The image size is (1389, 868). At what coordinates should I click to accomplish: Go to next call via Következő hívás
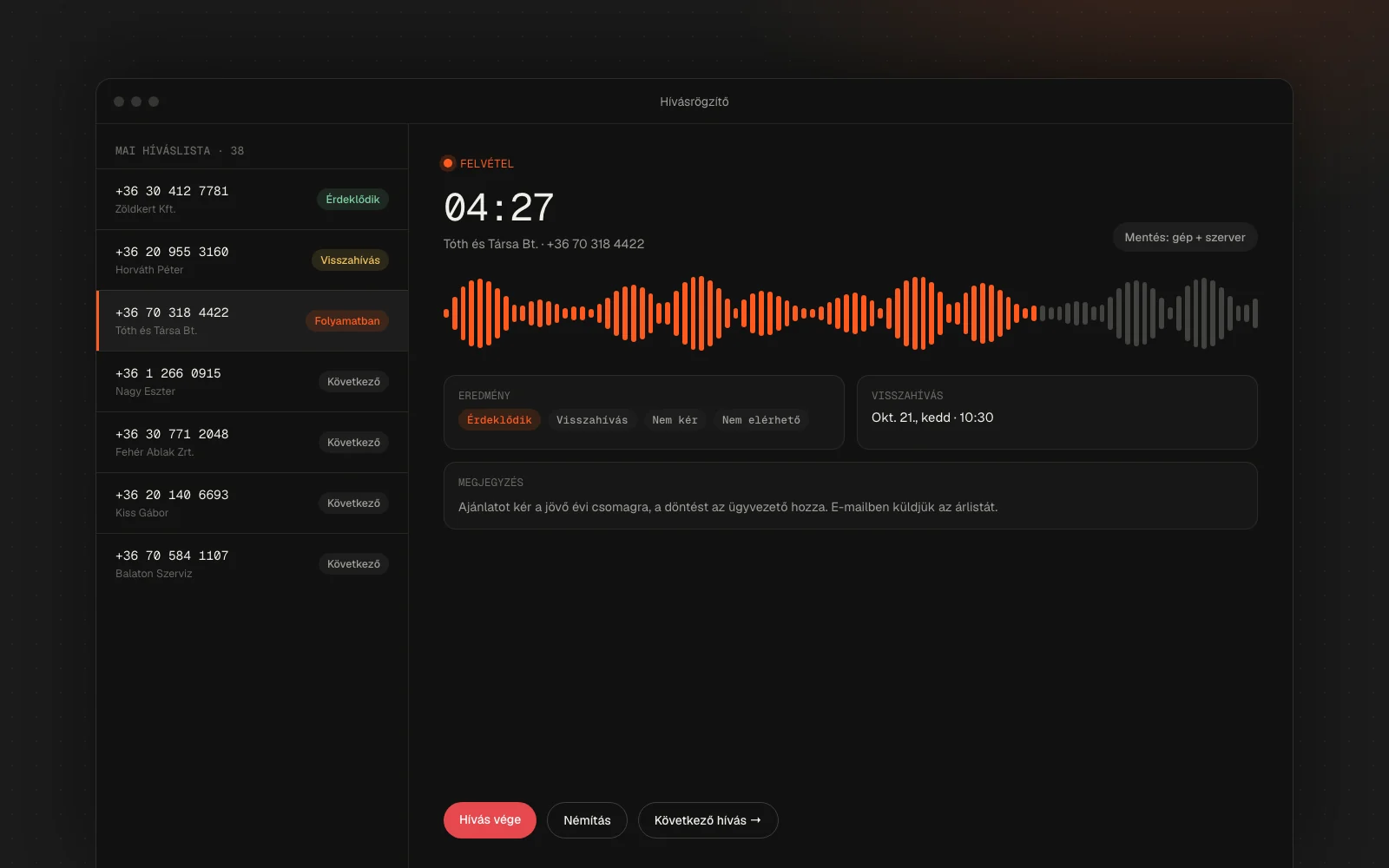click(x=708, y=820)
